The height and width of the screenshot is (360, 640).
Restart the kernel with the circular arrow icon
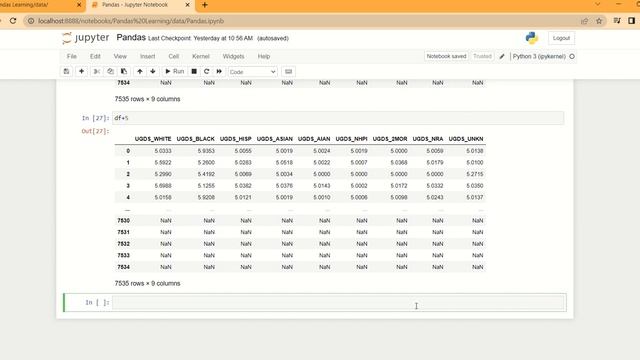[x=207, y=71]
